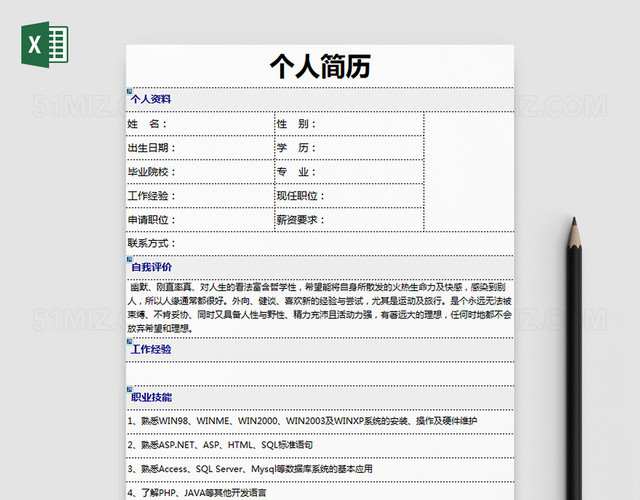640x500 pixels.
Task: Click skill line 4 about PHP and JAVA
Action: point(197,493)
